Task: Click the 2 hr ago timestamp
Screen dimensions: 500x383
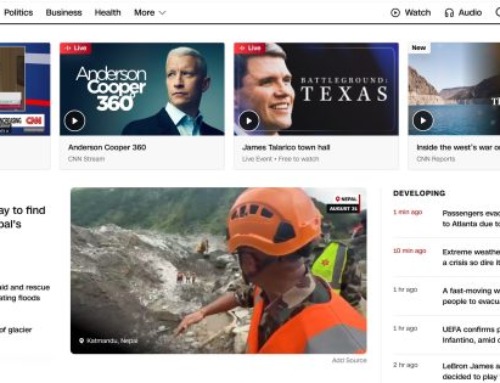Action: tap(405, 365)
